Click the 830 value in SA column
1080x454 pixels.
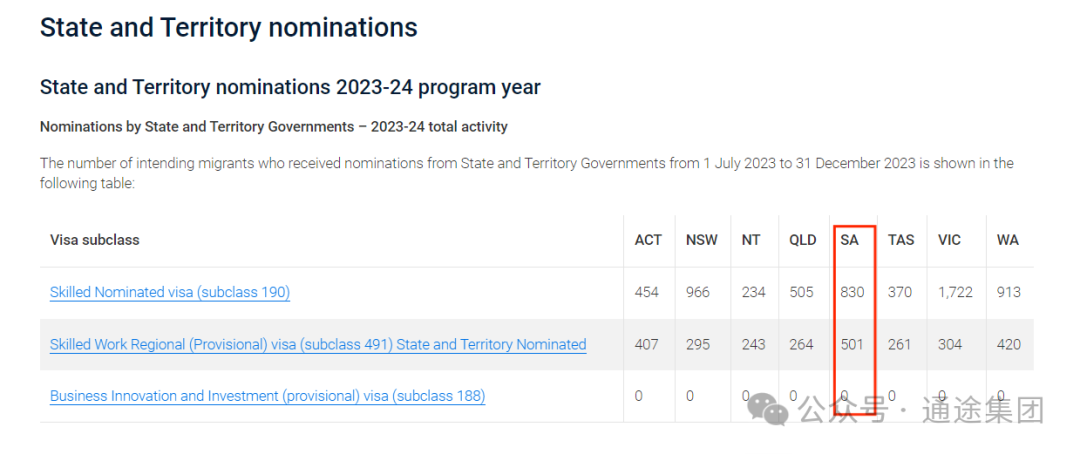pyautogui.click(x=853, y=292)
